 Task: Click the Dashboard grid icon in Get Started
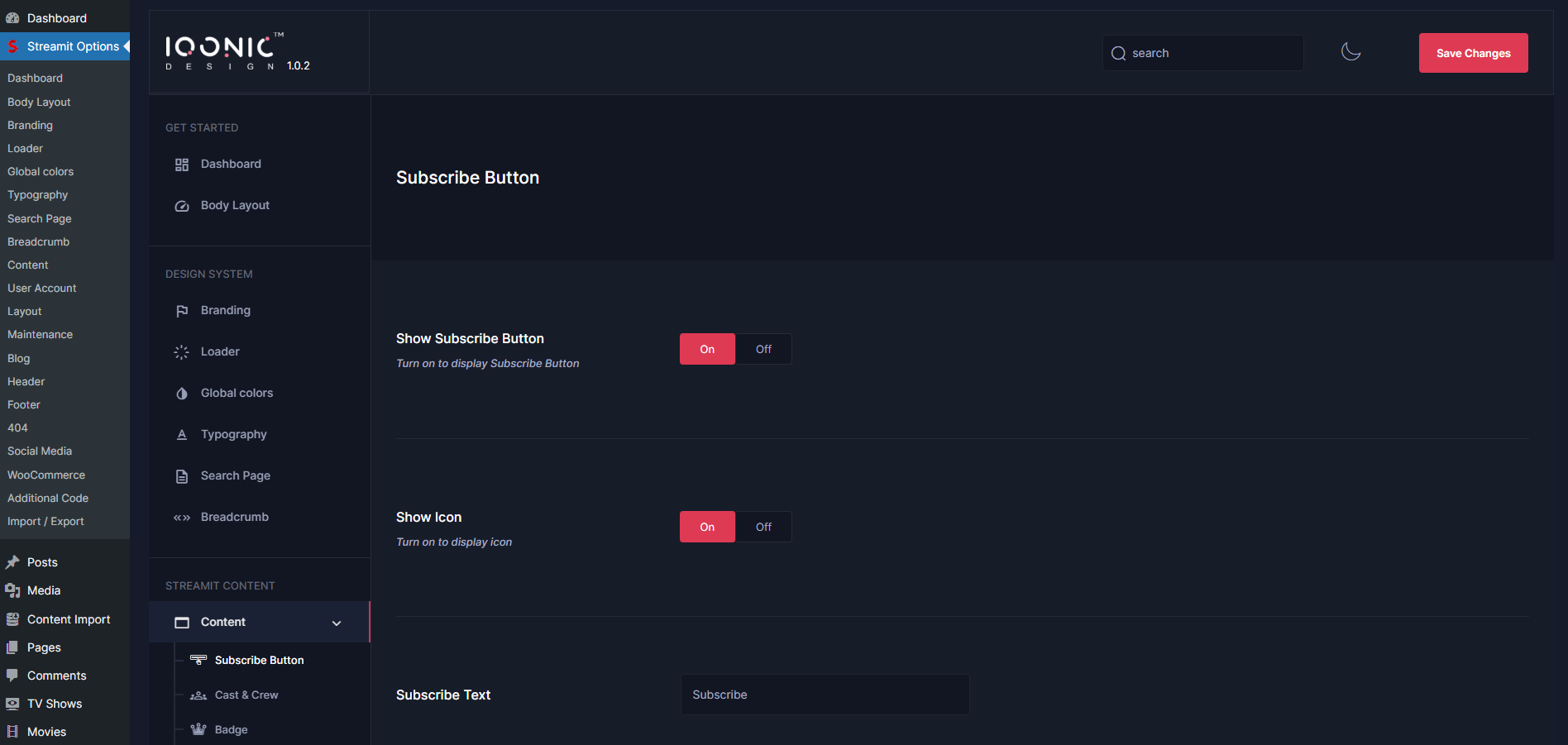tap(182, 165)
